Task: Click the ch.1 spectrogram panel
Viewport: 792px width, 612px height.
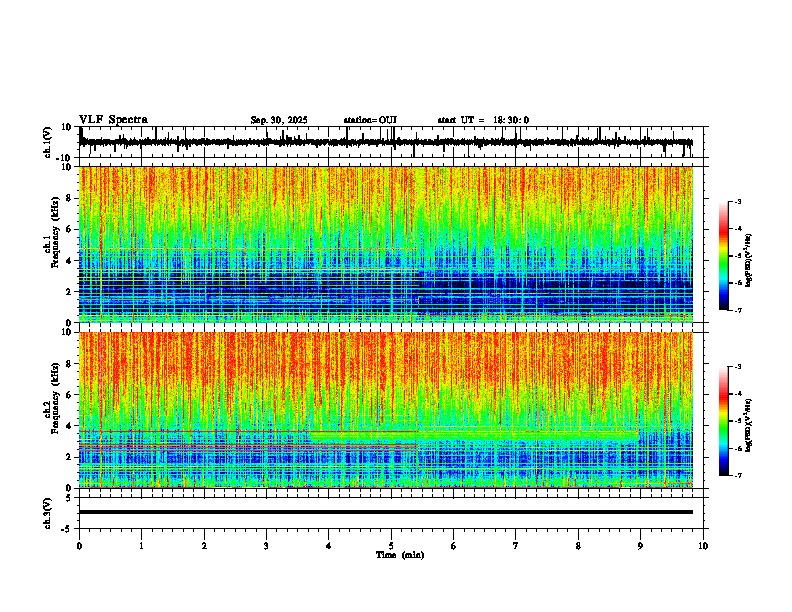Action: click(x=386, y=244)
